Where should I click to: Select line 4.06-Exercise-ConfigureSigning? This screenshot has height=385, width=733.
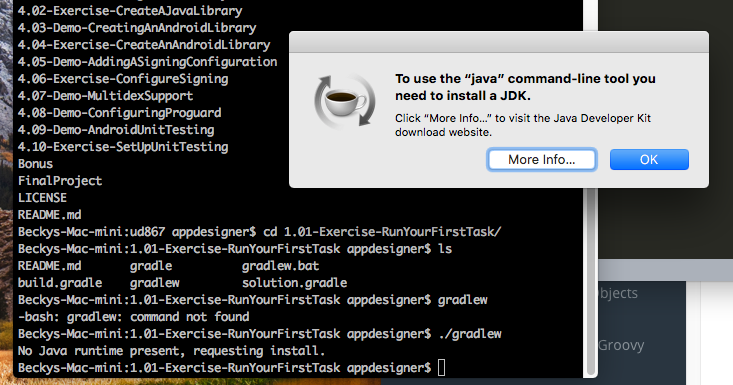[123, 78]
